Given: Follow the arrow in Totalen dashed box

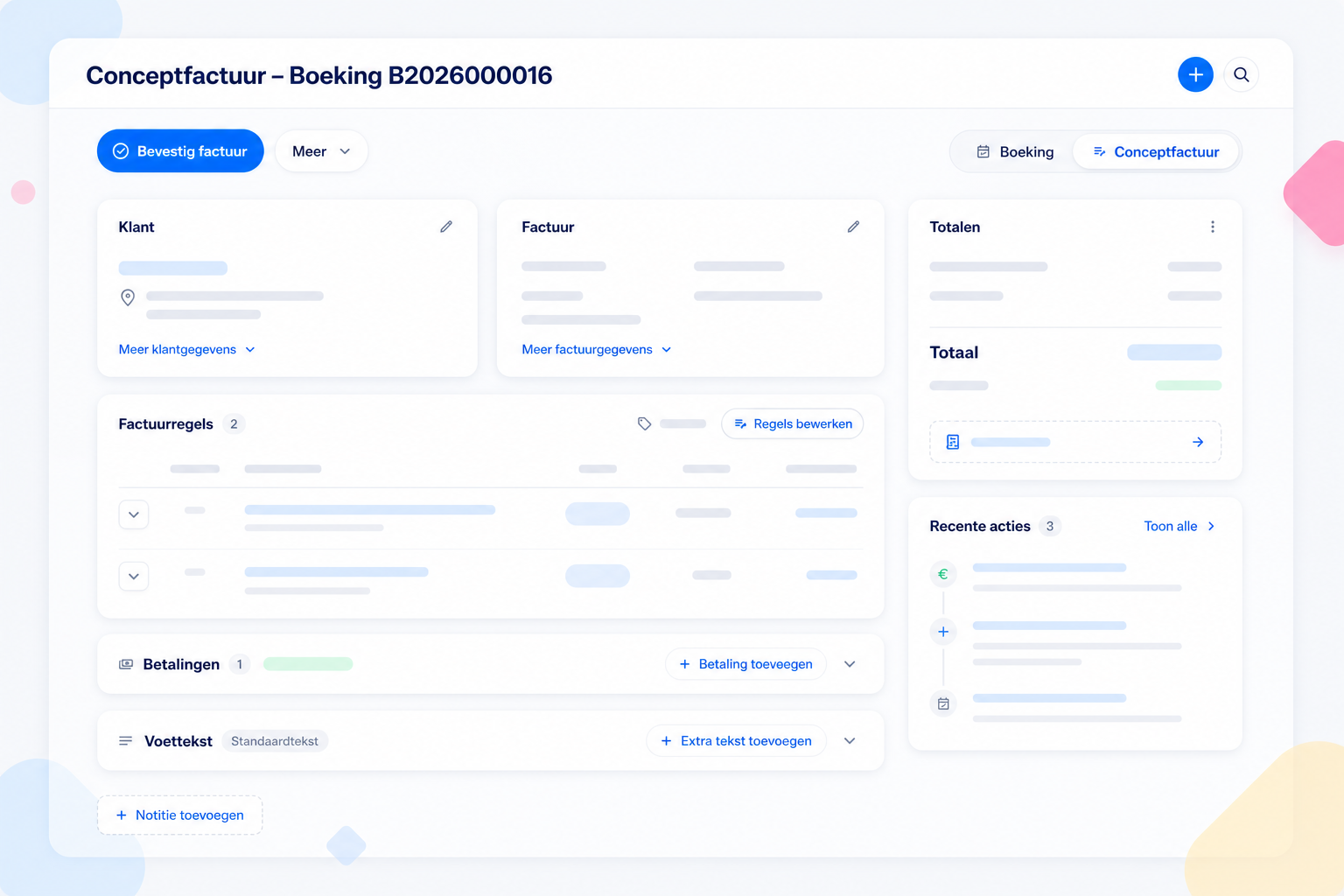Looking at the screenshot, I should click(1198, 442).
